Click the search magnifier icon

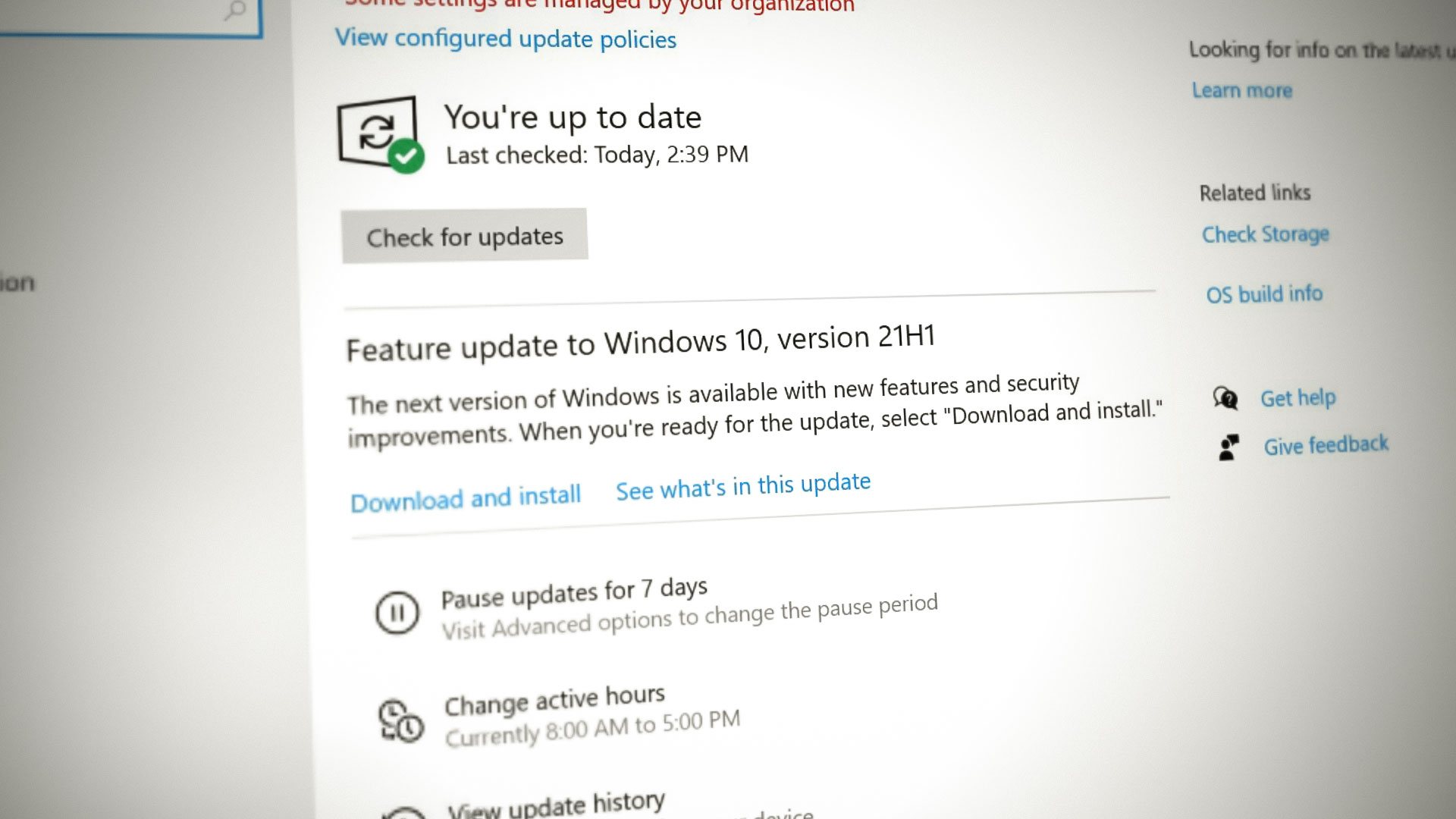236,11
